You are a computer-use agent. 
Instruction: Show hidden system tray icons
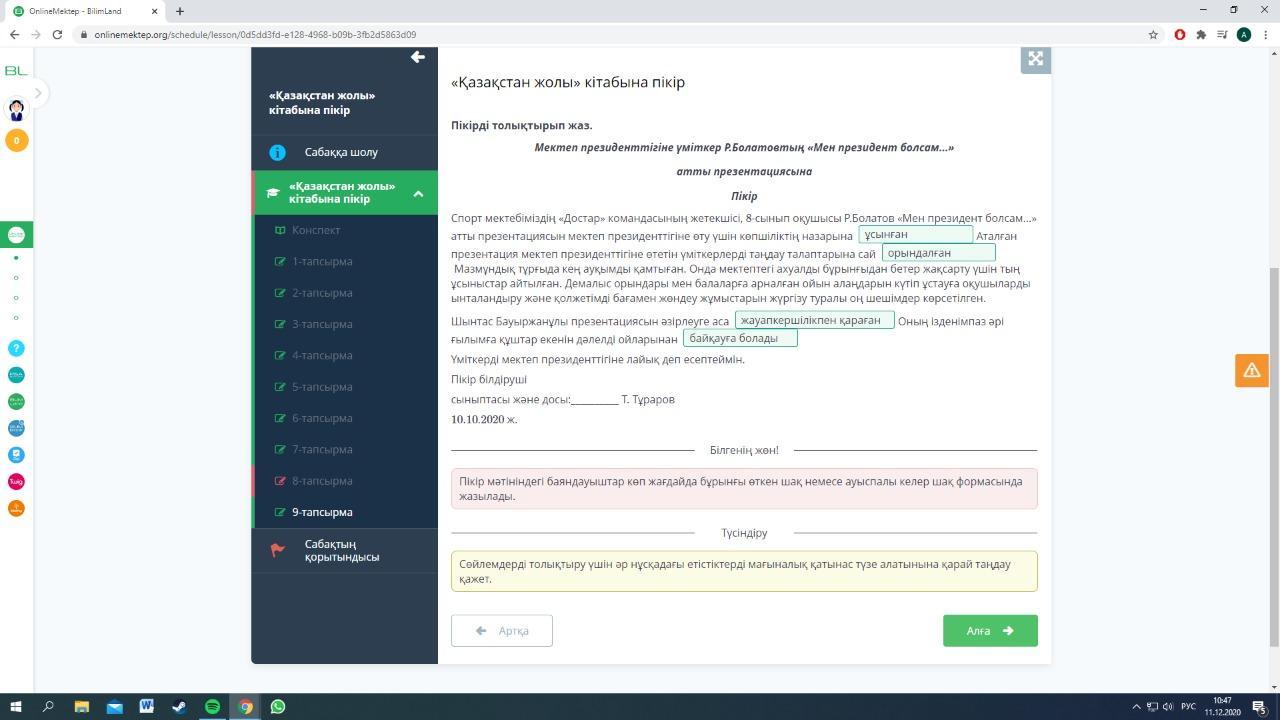click(1135, 707)
